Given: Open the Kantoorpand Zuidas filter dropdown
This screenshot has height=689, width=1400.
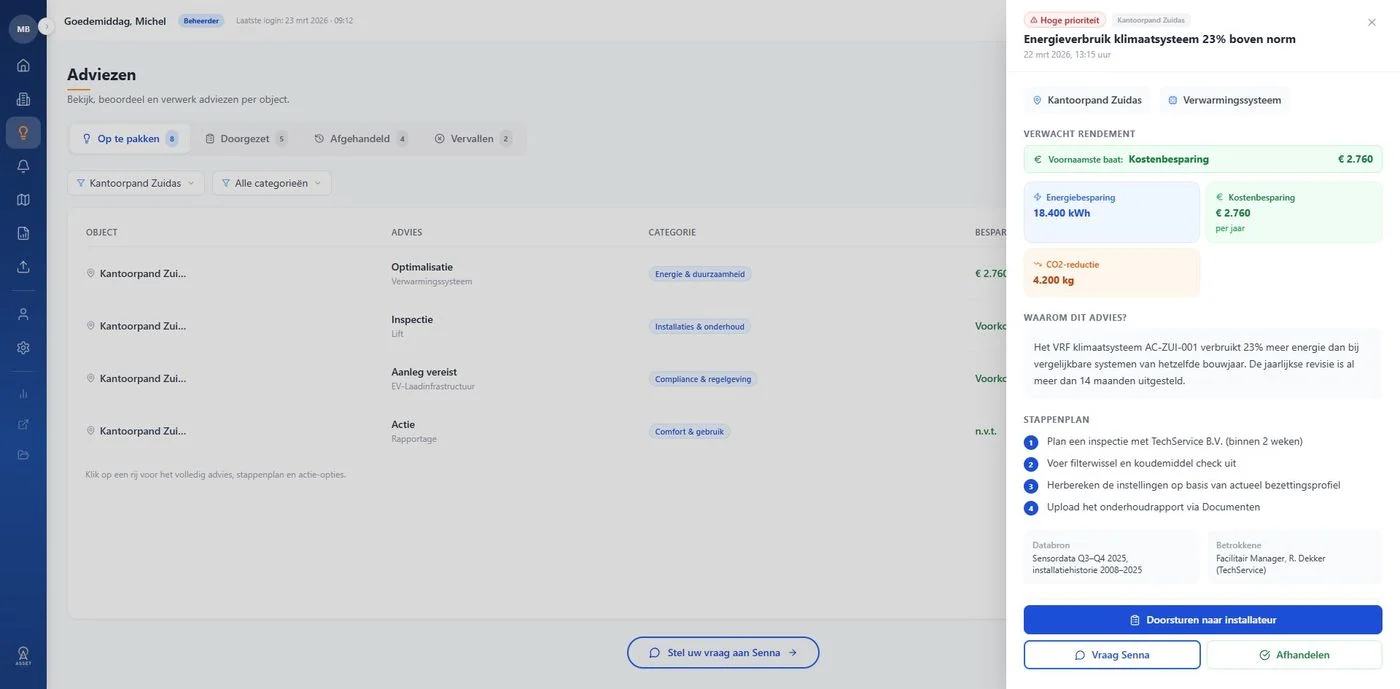Looking at the screenshot, I should point(136,183).
